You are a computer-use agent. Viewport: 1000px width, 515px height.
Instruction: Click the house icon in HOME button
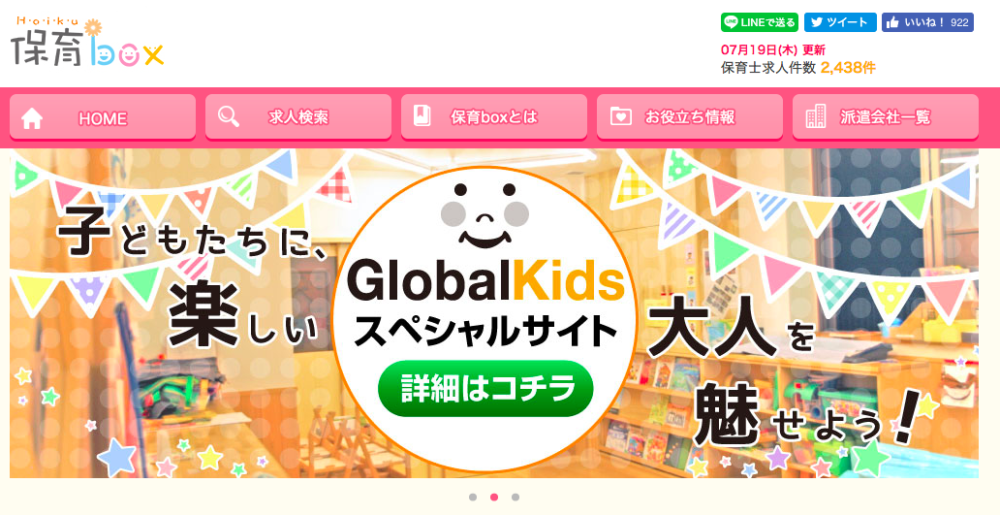tap(31, 119)
